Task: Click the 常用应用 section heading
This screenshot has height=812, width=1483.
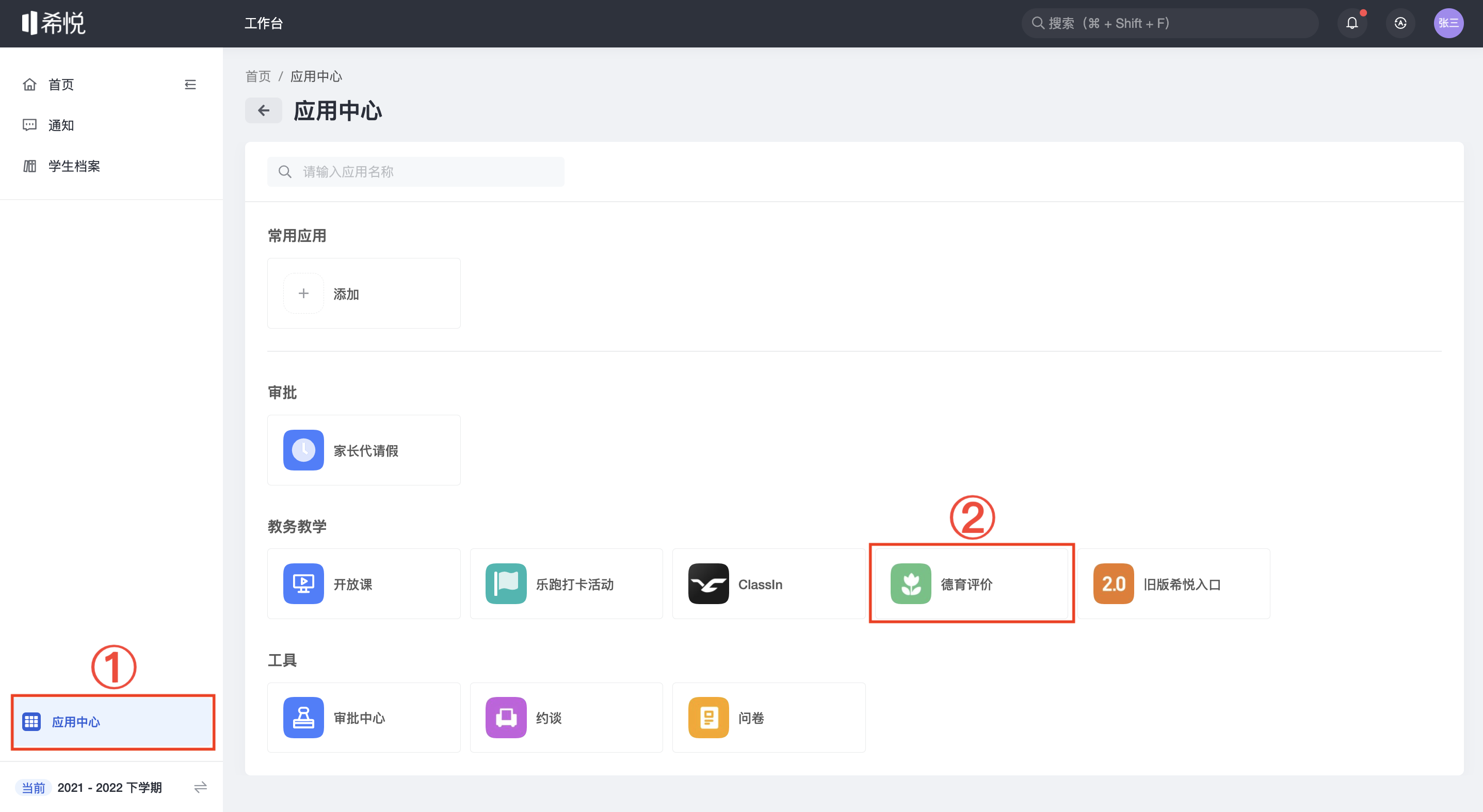Action: (x=297, y=235)
